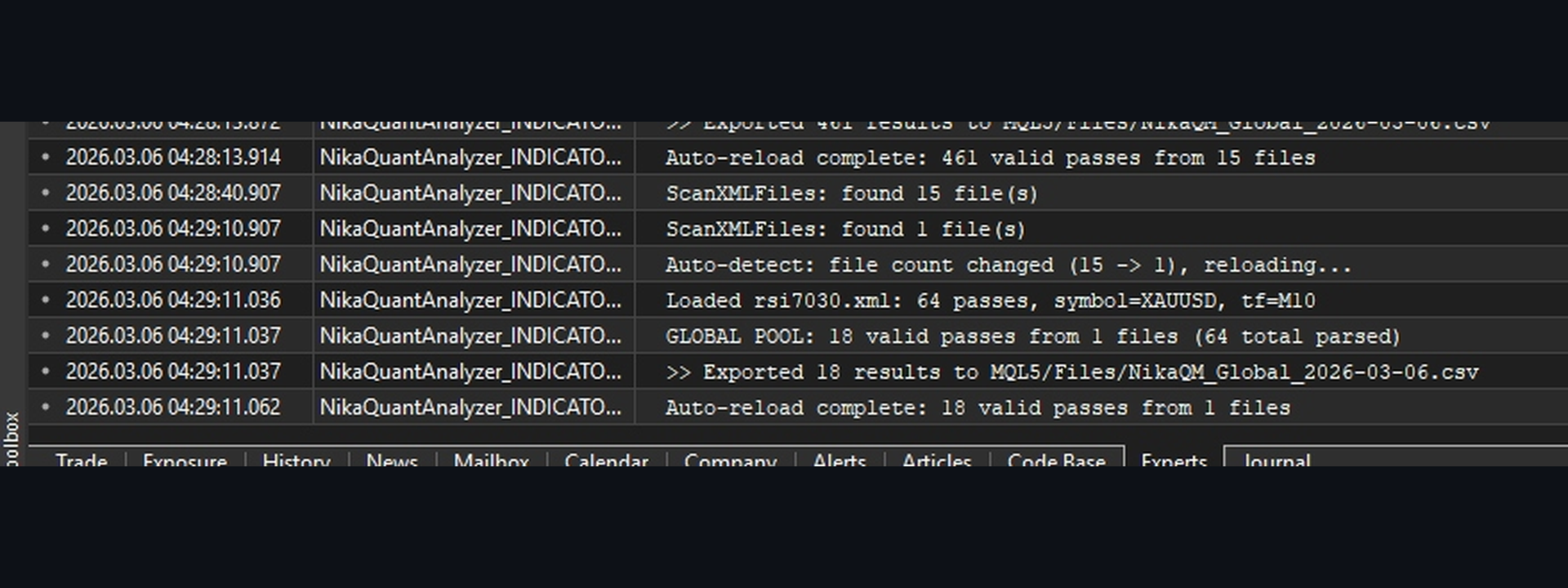
Task: Select the Alerts tab
Action: [840, 460]
